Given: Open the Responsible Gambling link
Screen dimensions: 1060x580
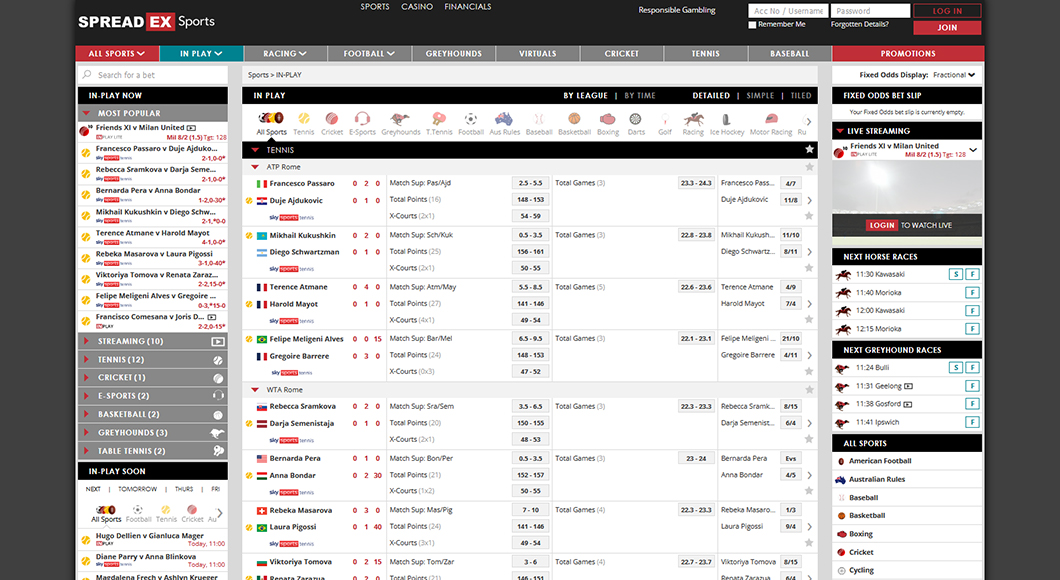Looking at the screenshot, I should (677, 10).
